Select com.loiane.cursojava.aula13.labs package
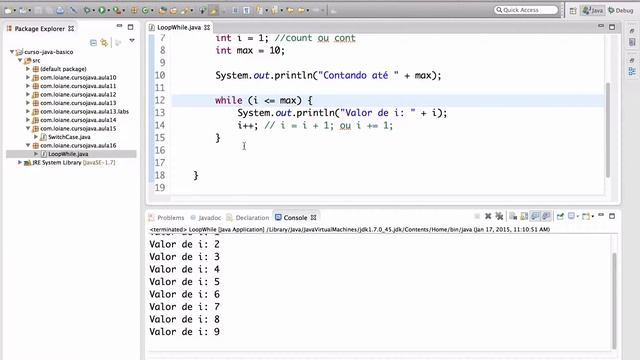Screen dimensions: 640x360 pyautogui.click(x=84, y=111)
